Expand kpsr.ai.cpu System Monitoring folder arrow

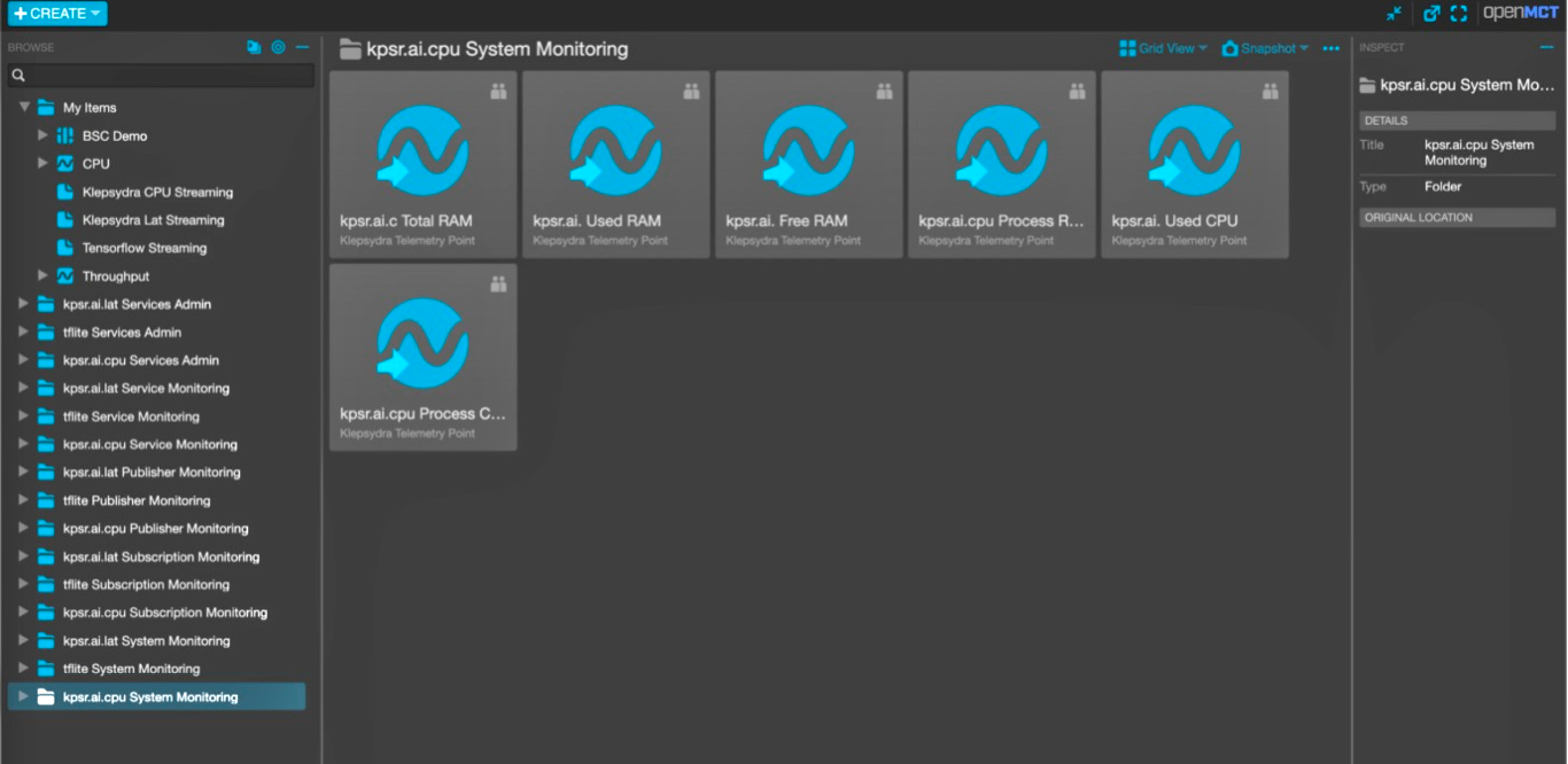coord(23,696)
